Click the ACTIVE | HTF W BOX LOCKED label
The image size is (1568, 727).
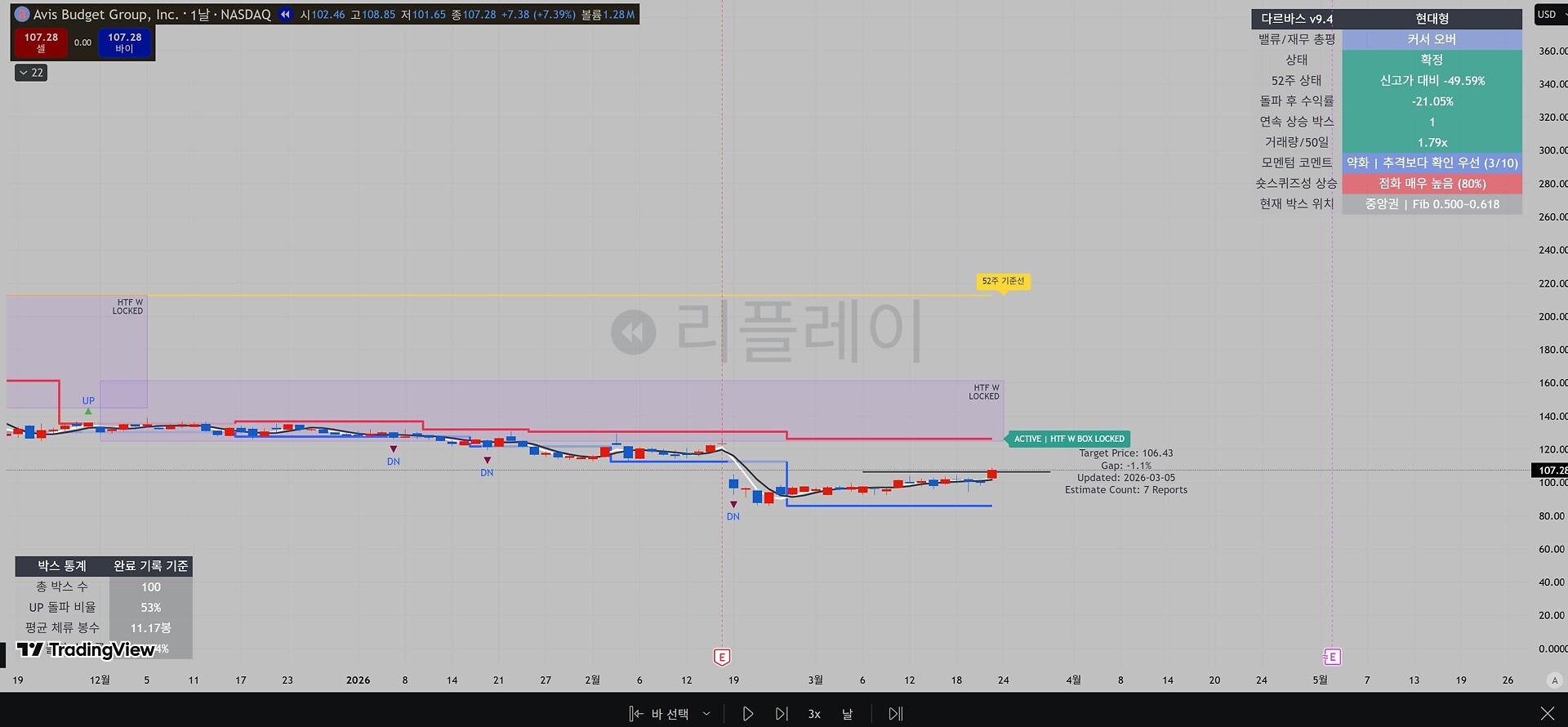[x=1069, y=439]
